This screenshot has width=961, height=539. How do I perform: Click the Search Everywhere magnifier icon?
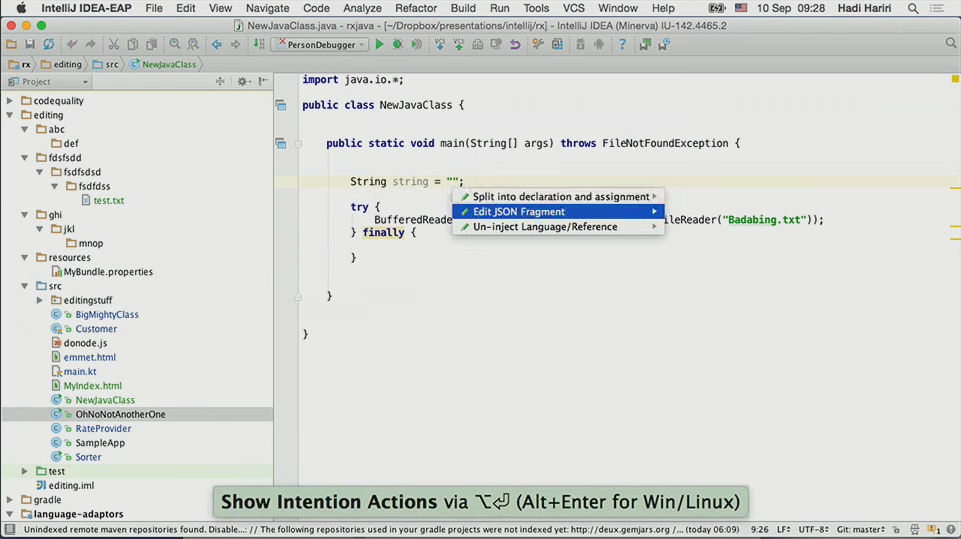pos(950,44)
